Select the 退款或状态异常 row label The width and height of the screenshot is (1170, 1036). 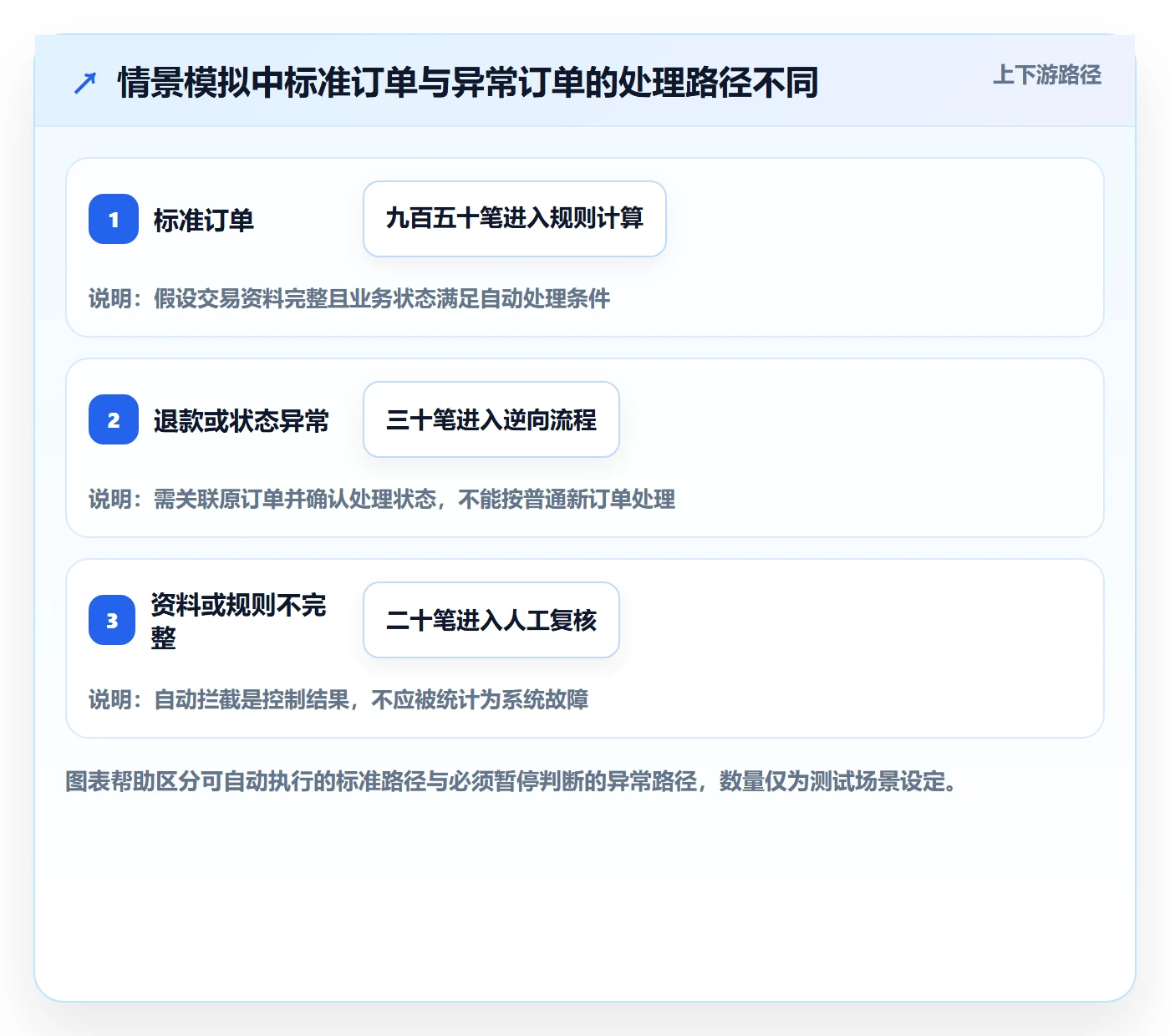pyautogui.click(x=241, y=421)
